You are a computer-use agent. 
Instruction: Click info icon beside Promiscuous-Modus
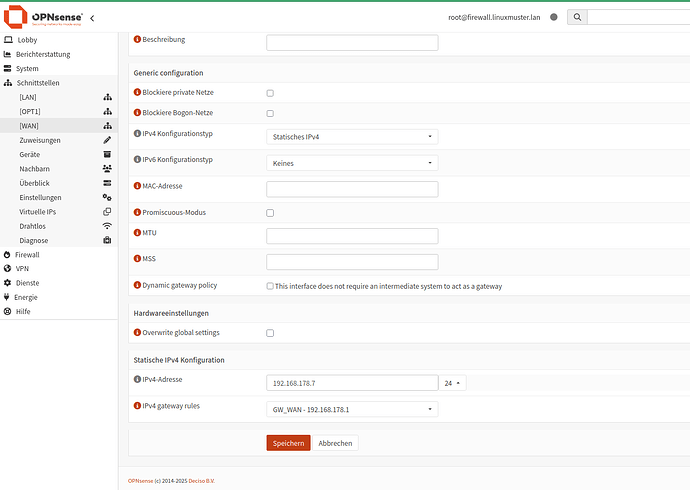(x=138, y=213)
